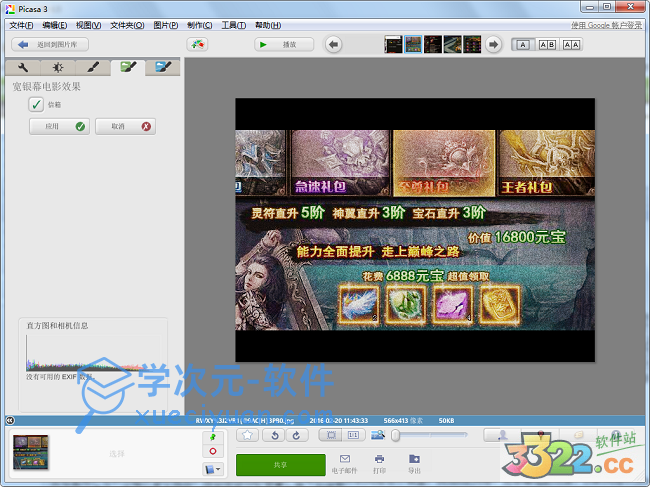The height and width of the screenshot is (487, 650).
Task: Click the people panel icon button
Action: 502,435
